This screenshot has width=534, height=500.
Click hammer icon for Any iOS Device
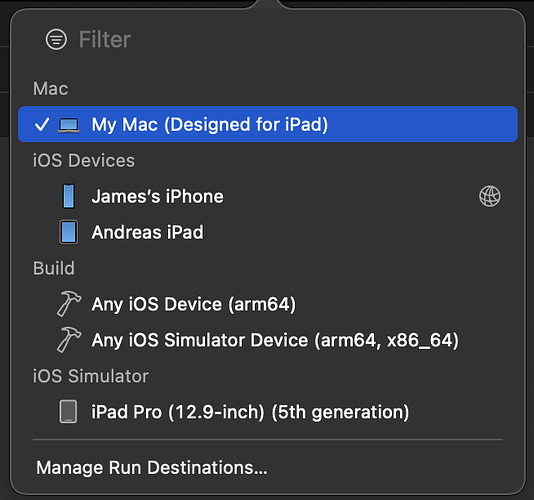click(x=68, y=304)
